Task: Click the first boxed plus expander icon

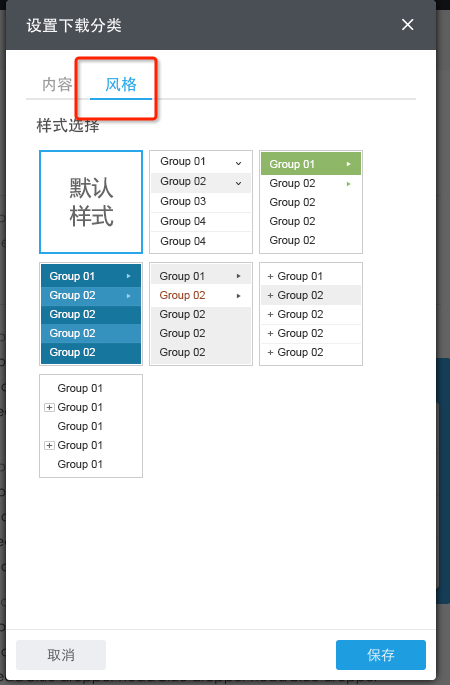Action: pos(49,407)
